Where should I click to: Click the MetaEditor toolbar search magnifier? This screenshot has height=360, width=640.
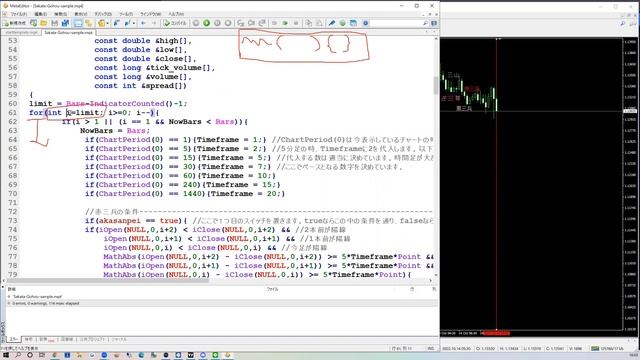pos(425,24)
